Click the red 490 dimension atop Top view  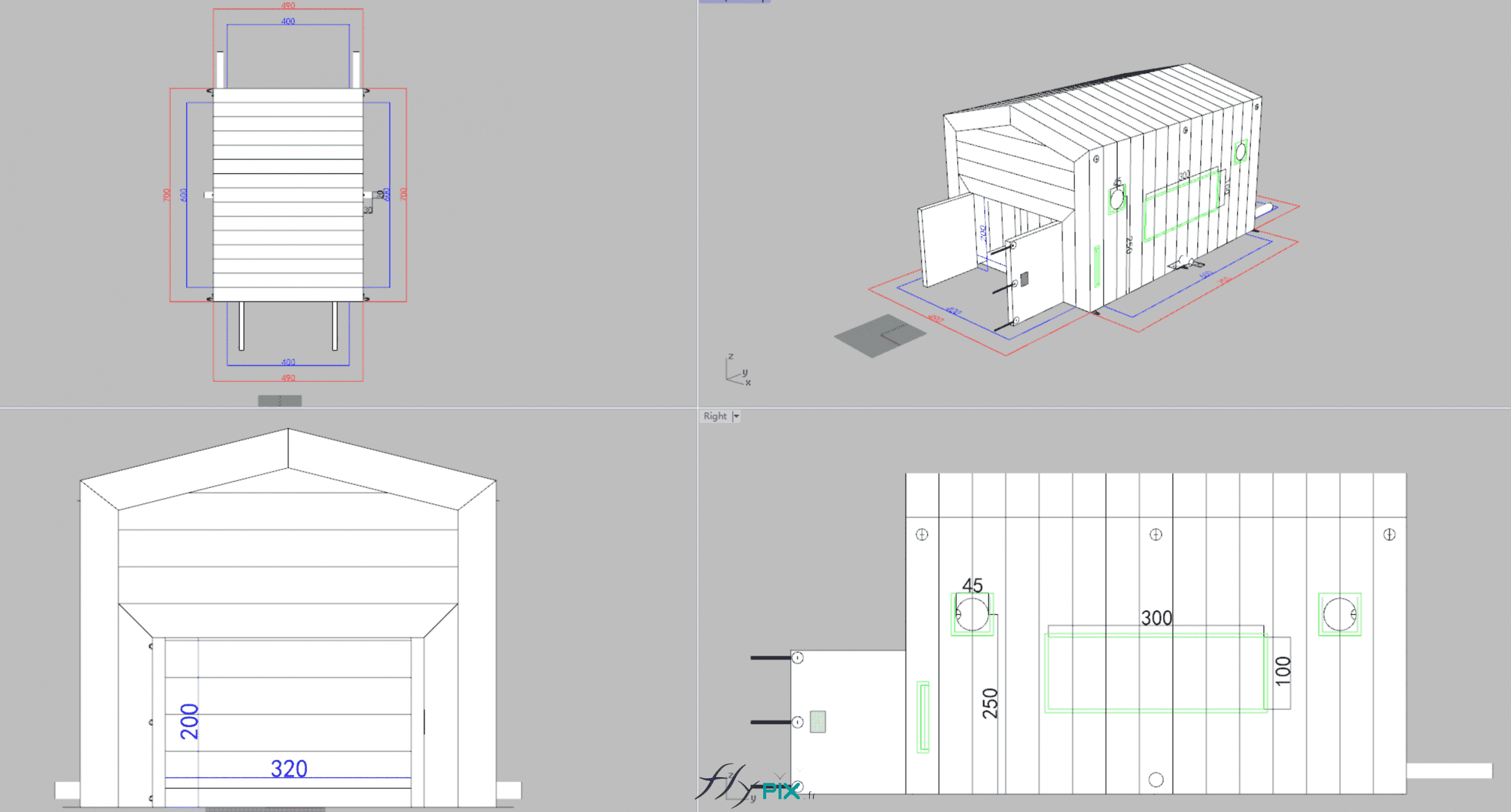coord(288,5)
